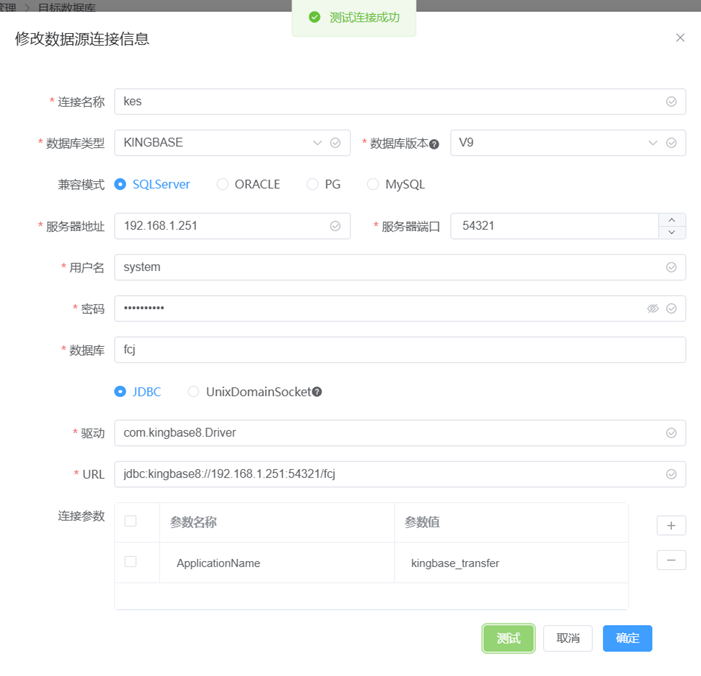Close the data source connection dialog

coord(680,38)
